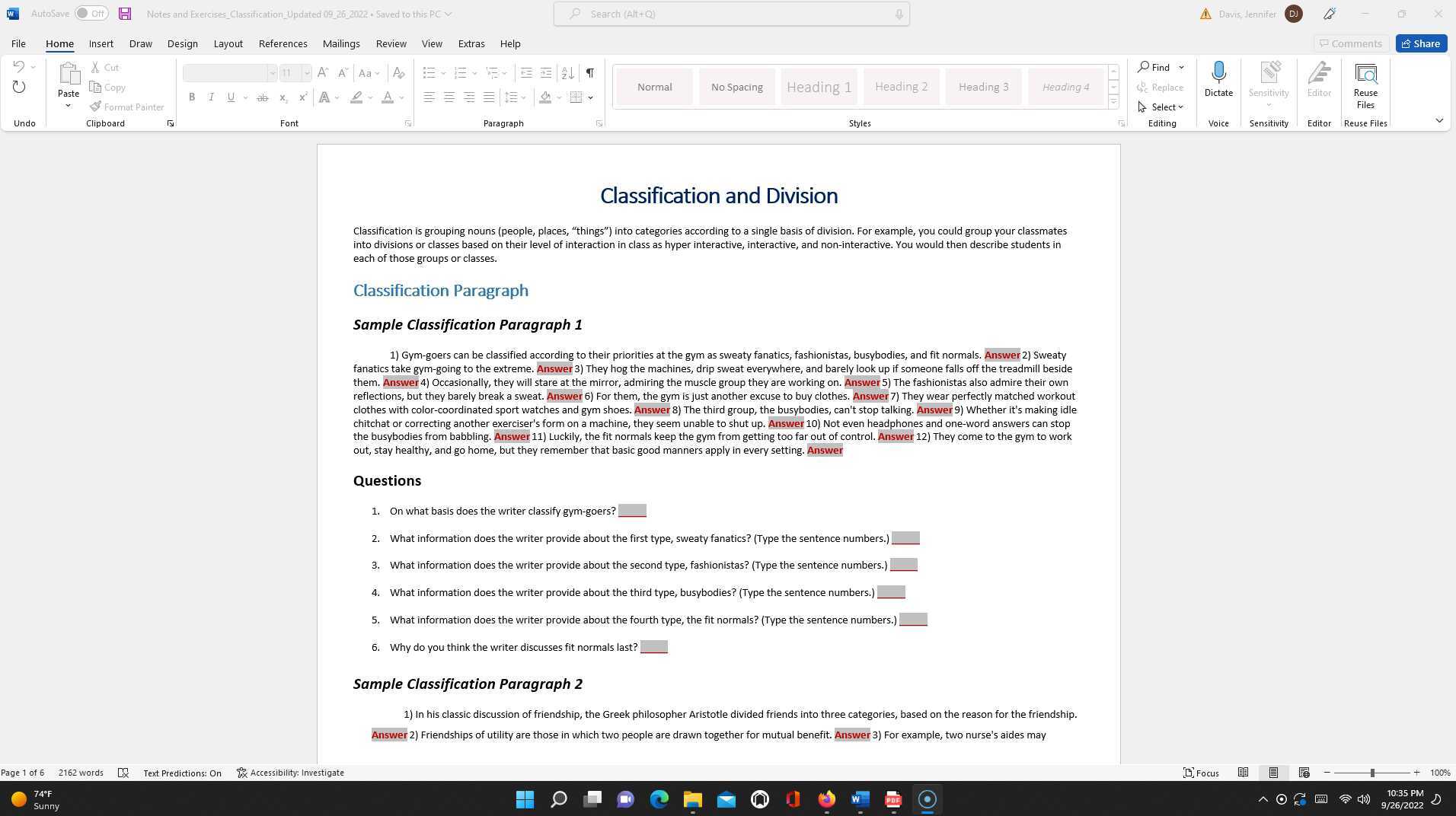The width and height of the screenshot is (1456, 816).
Task: Click the Share button
Action: pyautogui.click(x=1419, y=43)
